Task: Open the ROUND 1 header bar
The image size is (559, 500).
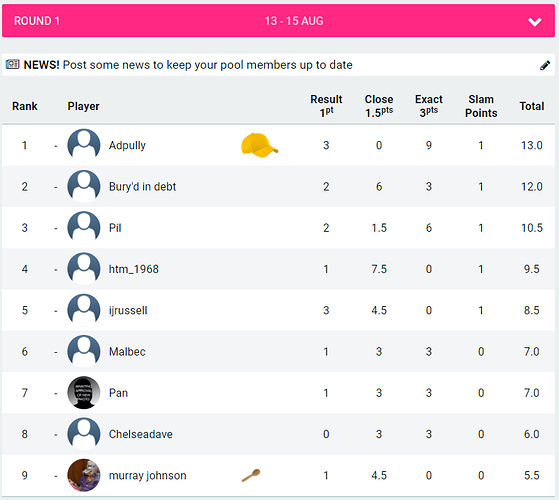Action: (x=278, y=21)
